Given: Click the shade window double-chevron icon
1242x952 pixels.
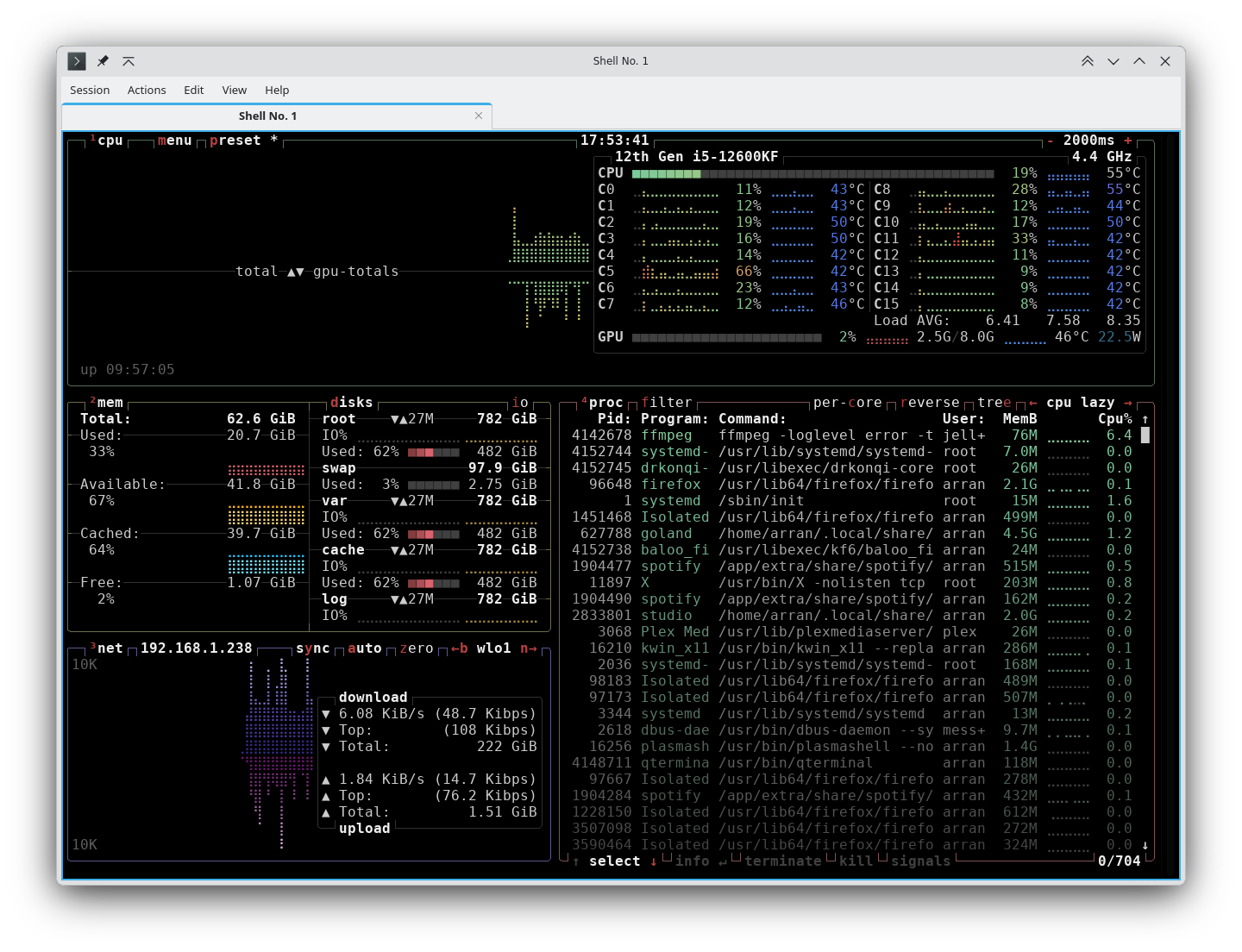Looking at the screenshot, I should [x=1088, y=61].
